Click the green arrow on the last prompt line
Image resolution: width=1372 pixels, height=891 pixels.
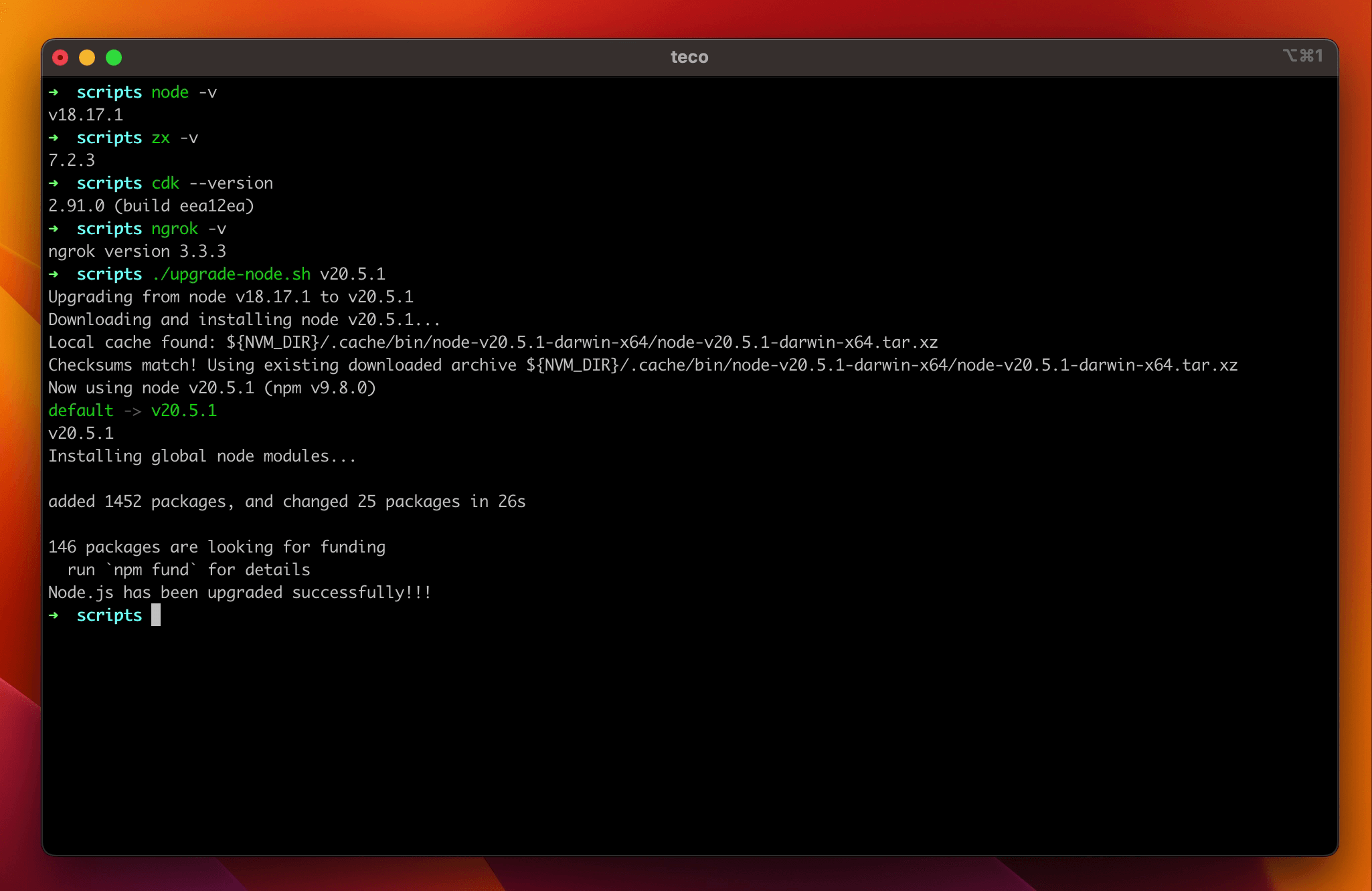pyautogui.click(x=54, y=615)
